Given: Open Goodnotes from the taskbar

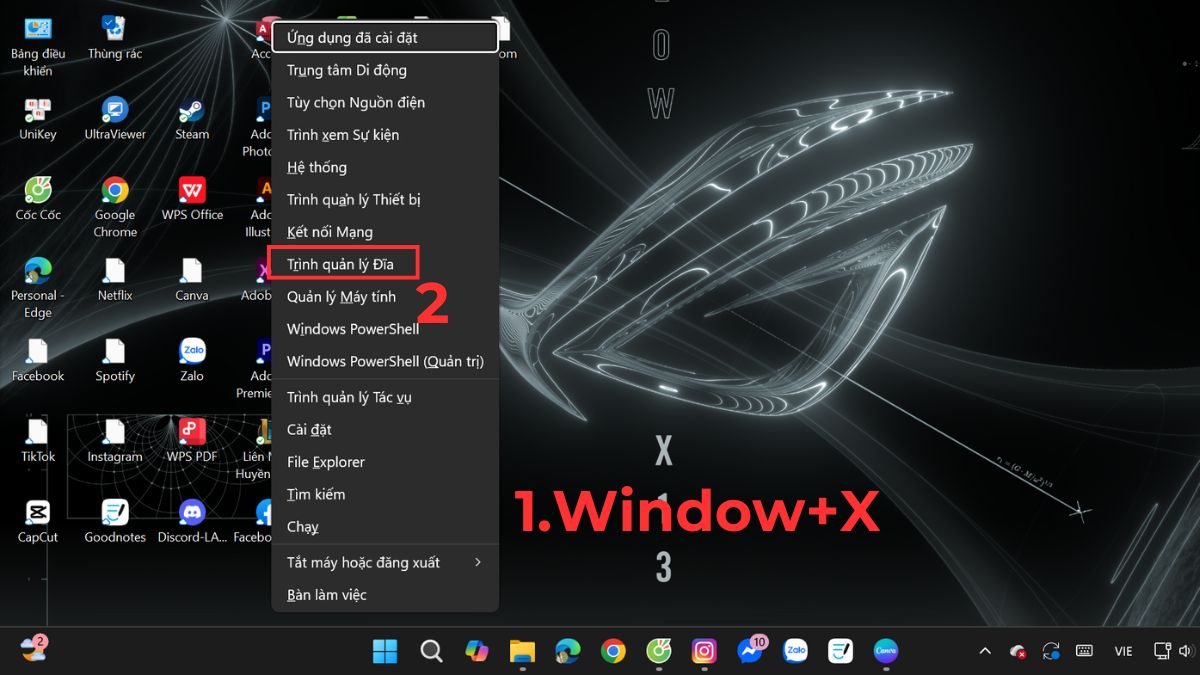Looking at the screenshot, I should pos(841,651).
